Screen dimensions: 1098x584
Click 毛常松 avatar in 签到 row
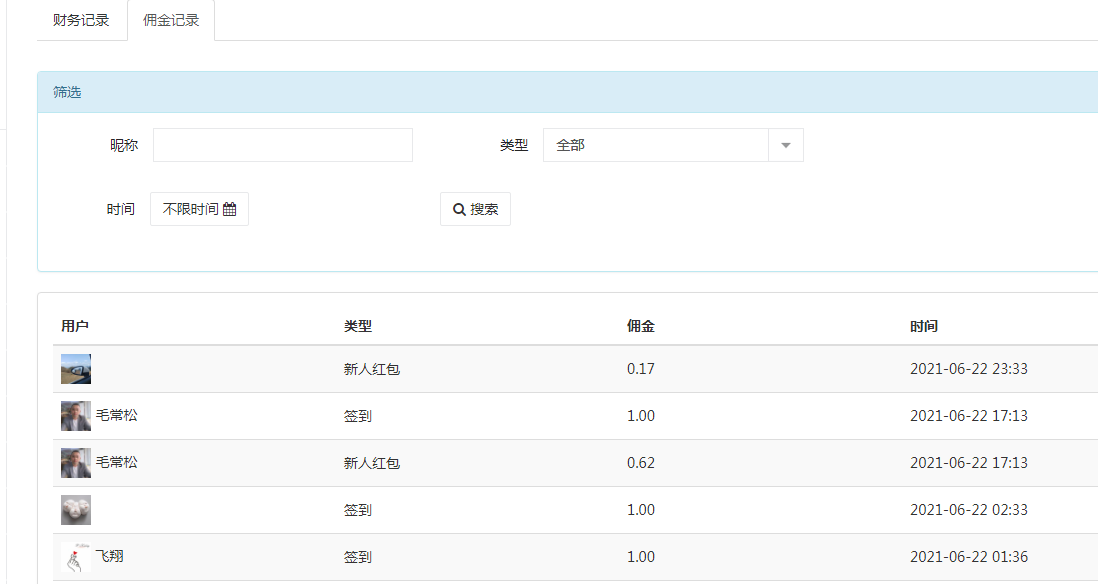(x=76, y=416)
